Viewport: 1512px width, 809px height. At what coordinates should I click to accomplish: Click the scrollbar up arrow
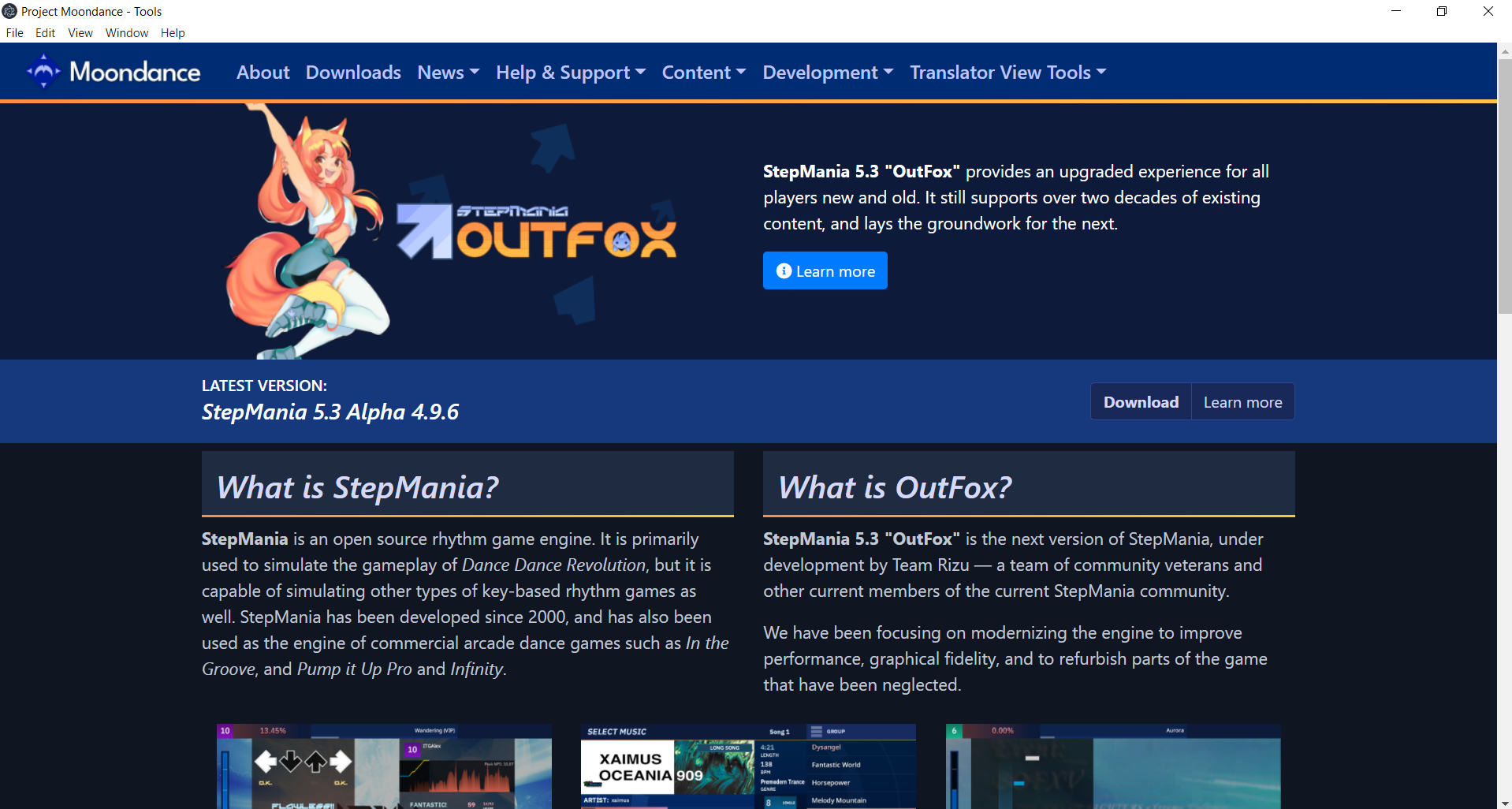tap(1505, 51)
